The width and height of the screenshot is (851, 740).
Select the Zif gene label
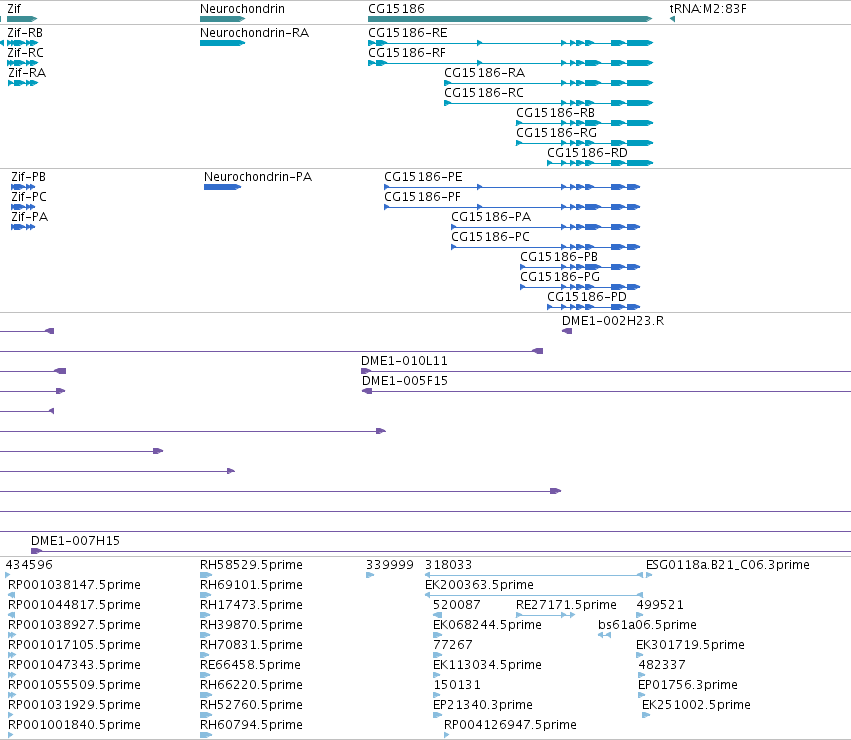click(14, 9)
